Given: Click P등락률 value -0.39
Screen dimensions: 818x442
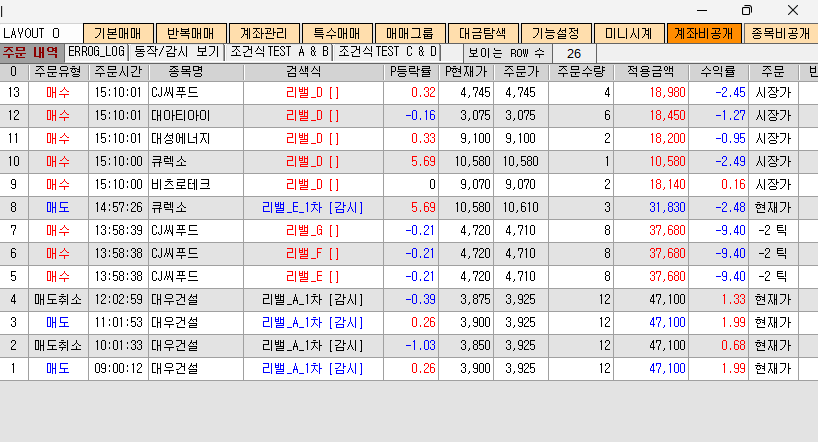Looking at the screenshot, I should click(420, 300).
